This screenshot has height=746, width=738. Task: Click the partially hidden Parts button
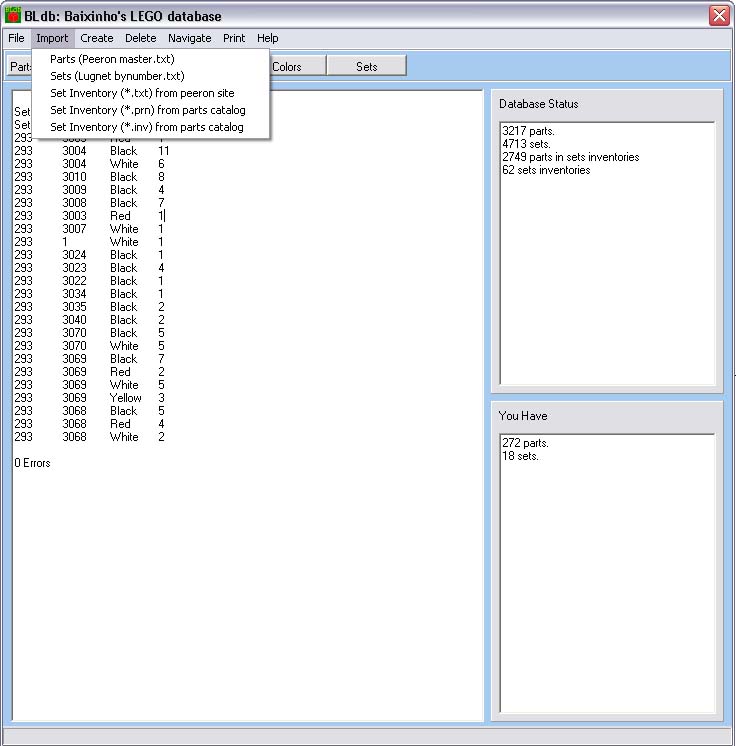pyautogui.click(x=20, y=67)
